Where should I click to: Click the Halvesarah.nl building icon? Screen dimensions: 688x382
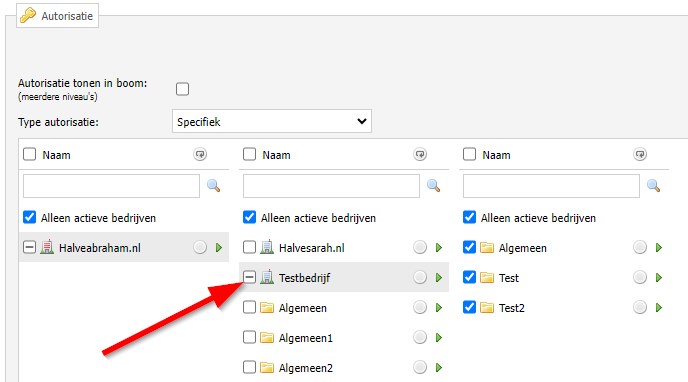point(267,247)
